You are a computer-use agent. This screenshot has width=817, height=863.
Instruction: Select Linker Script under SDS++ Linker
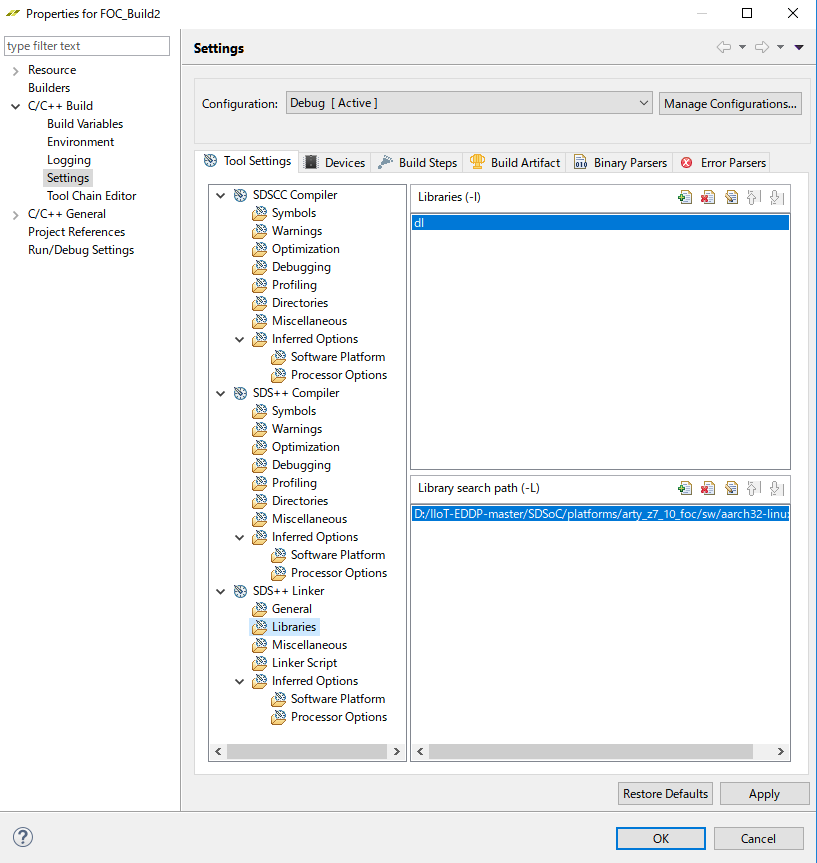coord(304,663)
